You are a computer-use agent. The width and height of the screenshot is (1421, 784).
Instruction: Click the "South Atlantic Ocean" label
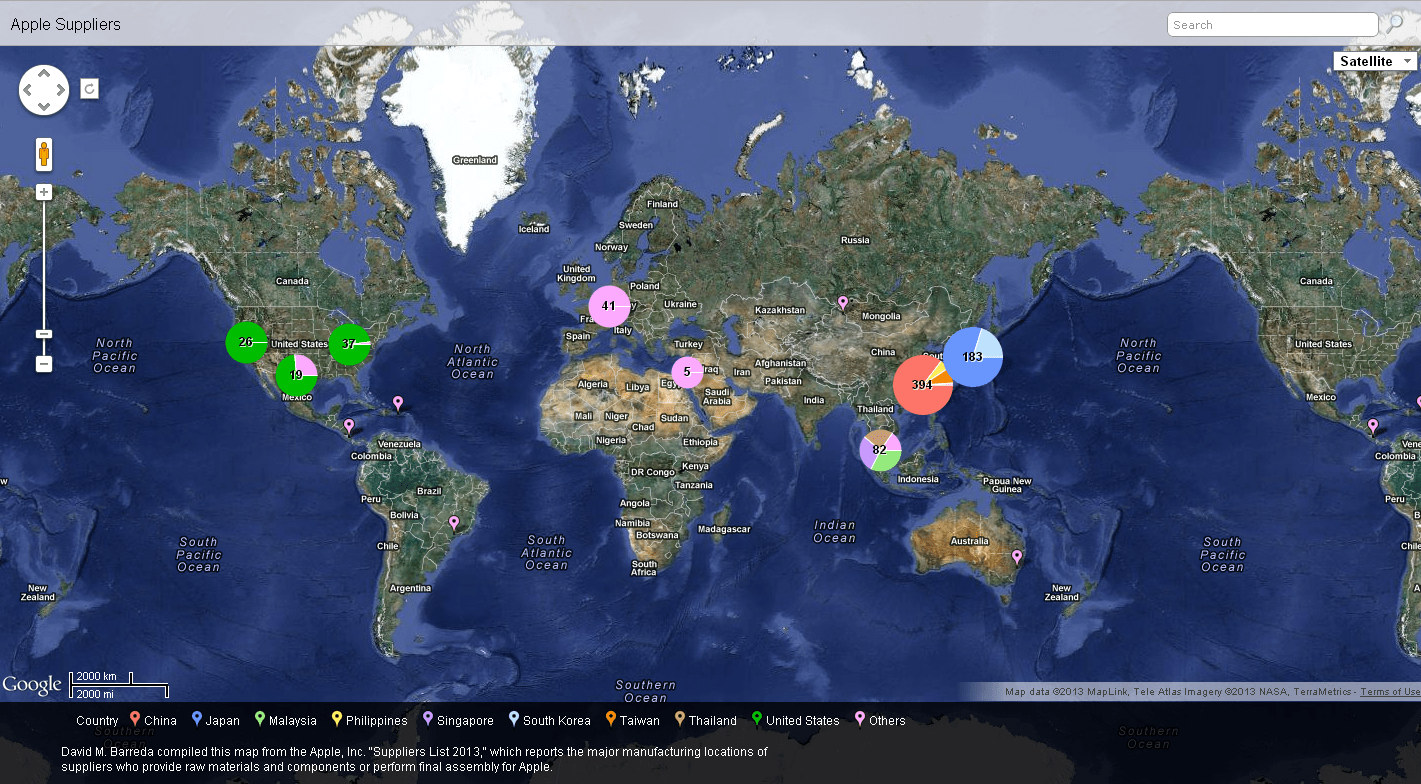pos(547,553)
